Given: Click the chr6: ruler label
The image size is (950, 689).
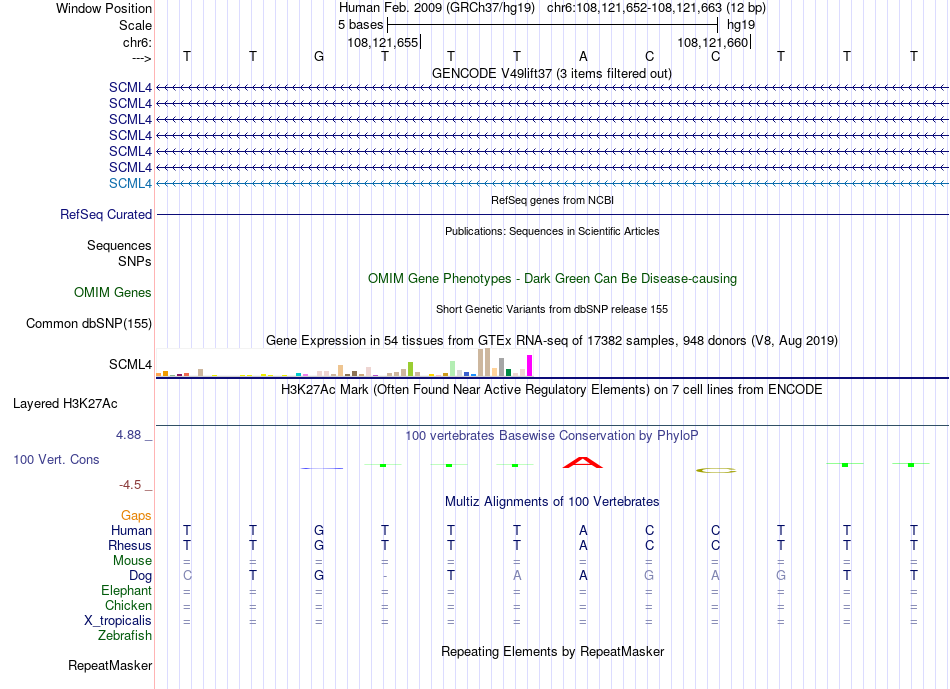Looking at the screenshot, I should [x=137, y=42].
